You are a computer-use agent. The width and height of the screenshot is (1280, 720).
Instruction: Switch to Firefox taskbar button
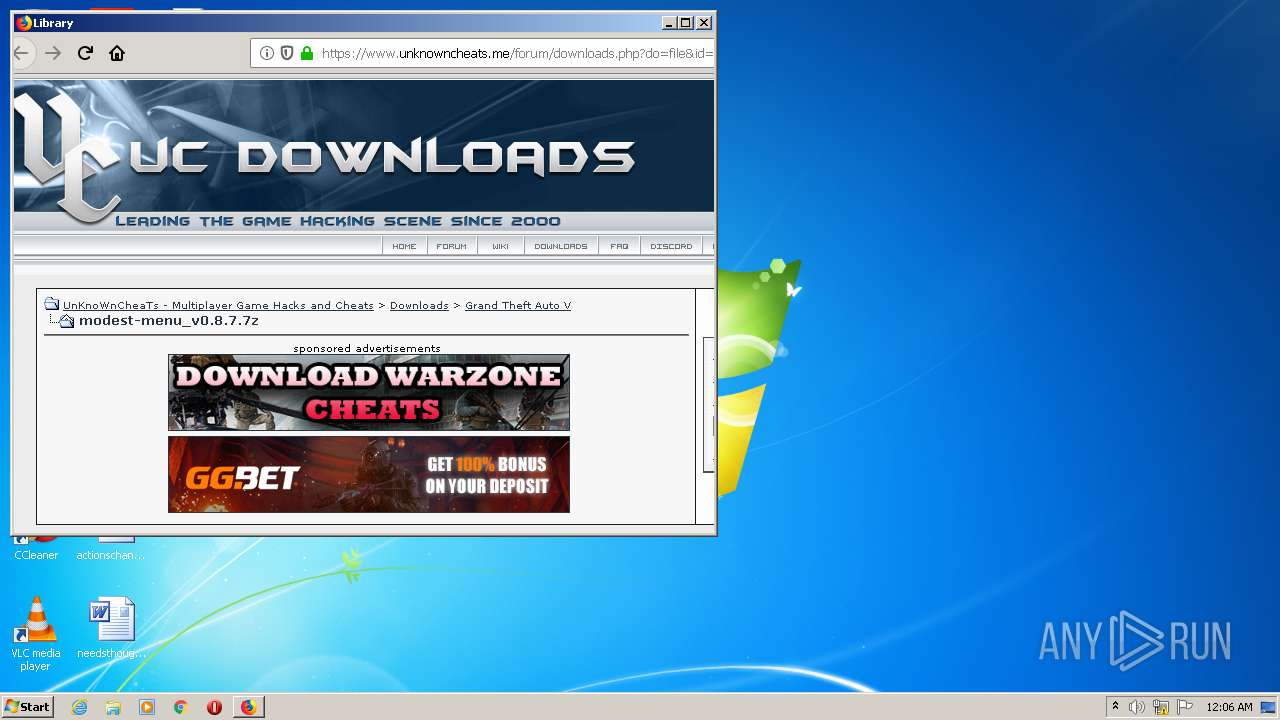click(x=248, y=707)
